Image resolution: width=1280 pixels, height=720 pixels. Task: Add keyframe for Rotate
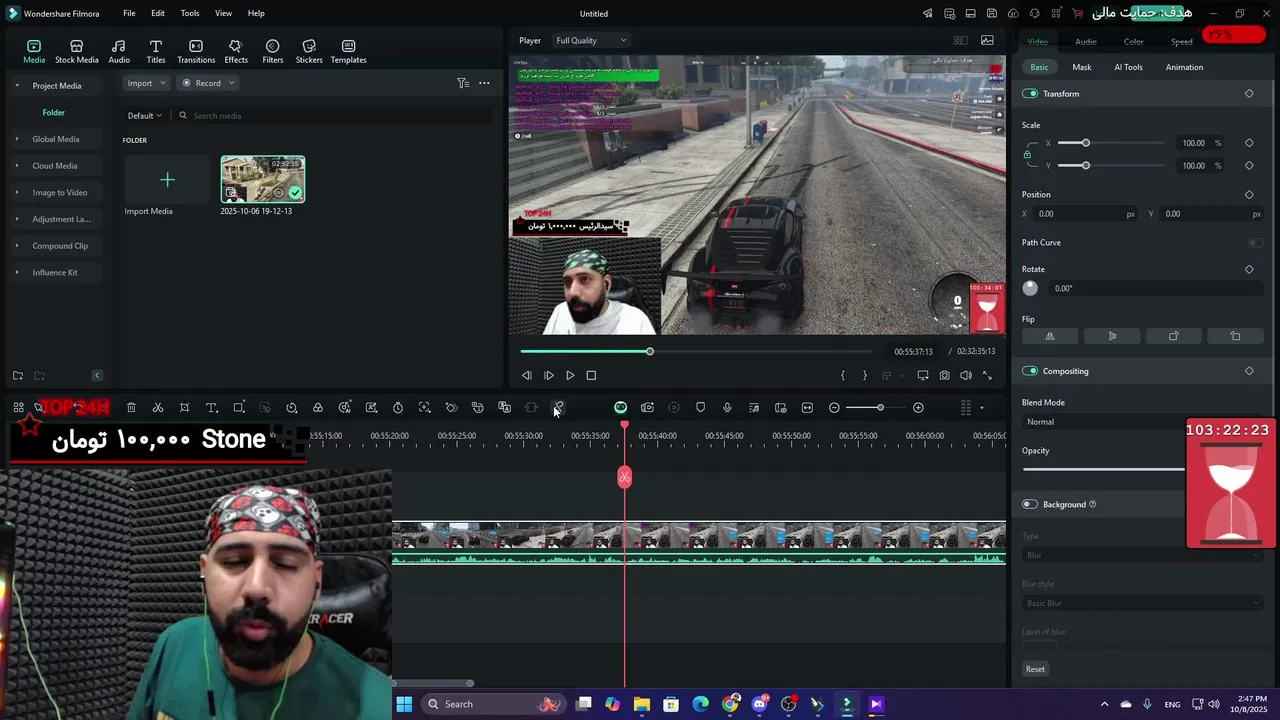pyautogui.click(x=1249, y=269)
